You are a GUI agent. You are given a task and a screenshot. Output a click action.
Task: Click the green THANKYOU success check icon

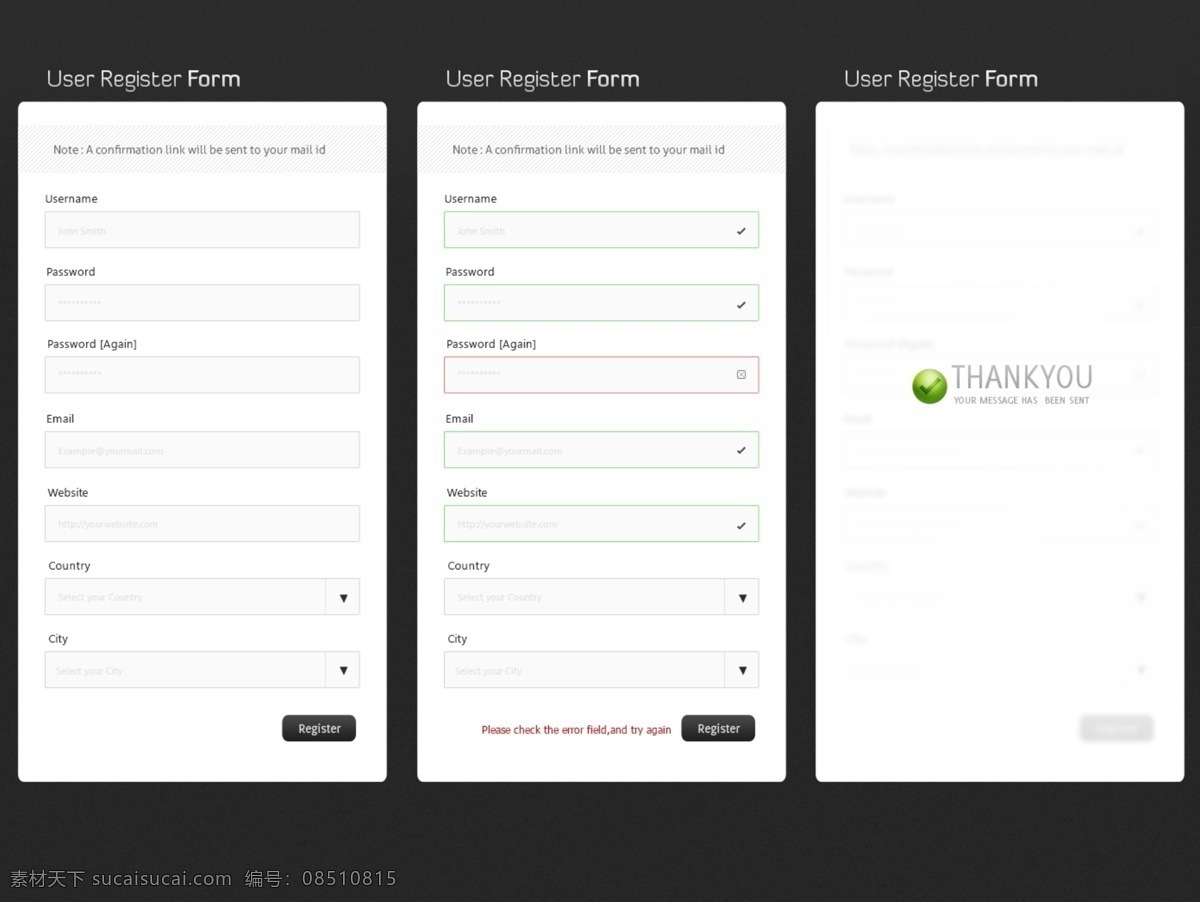click(929, 386)
